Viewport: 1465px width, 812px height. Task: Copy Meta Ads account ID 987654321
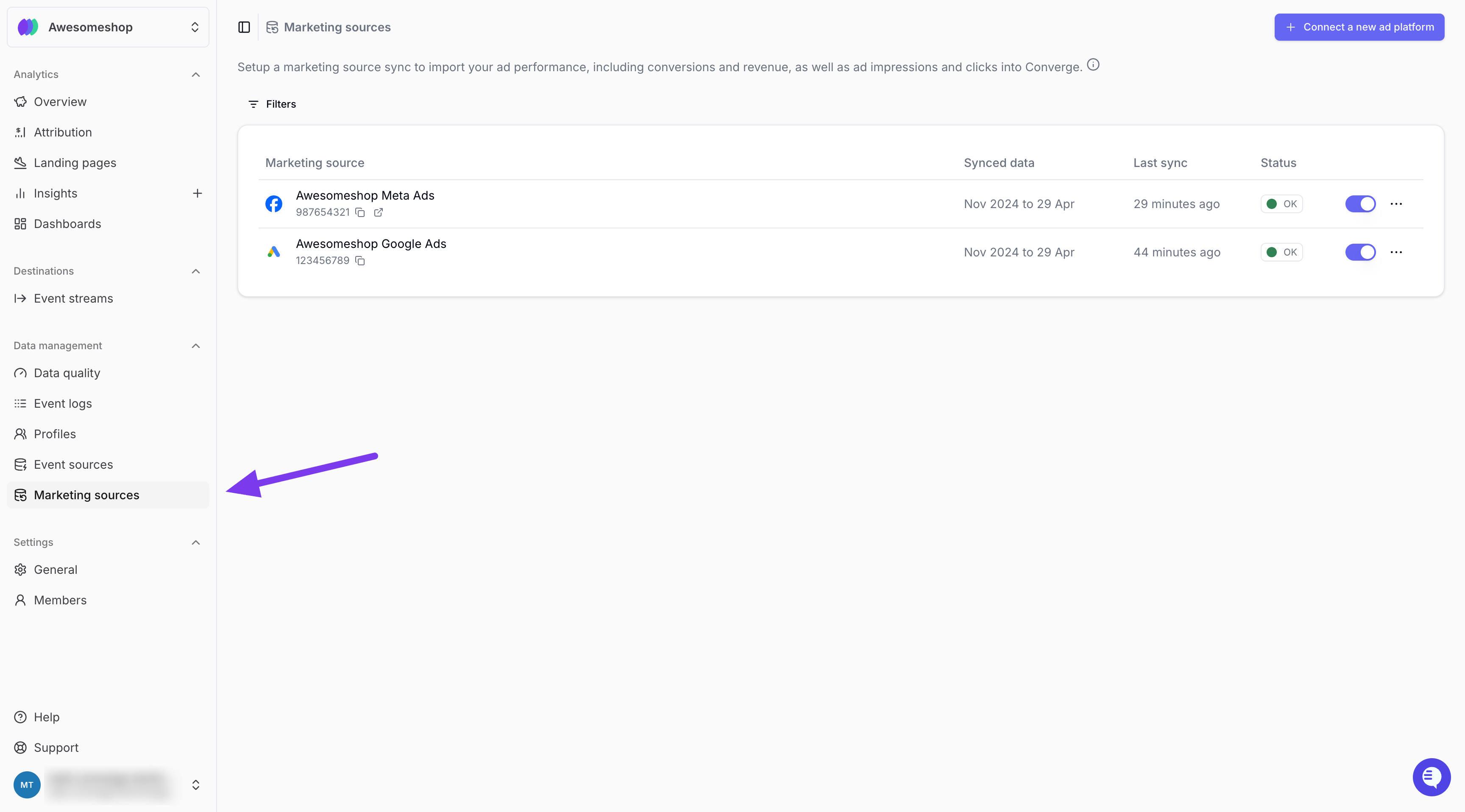pyautogui.click(x=360, y=212)
